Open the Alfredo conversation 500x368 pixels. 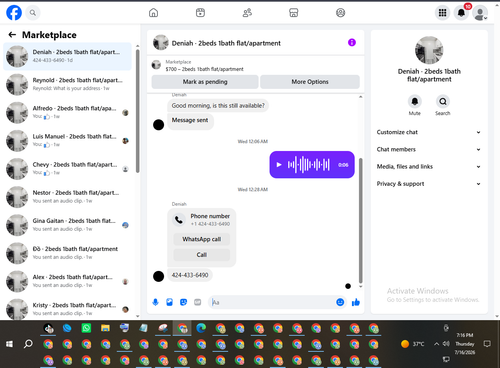67,113
